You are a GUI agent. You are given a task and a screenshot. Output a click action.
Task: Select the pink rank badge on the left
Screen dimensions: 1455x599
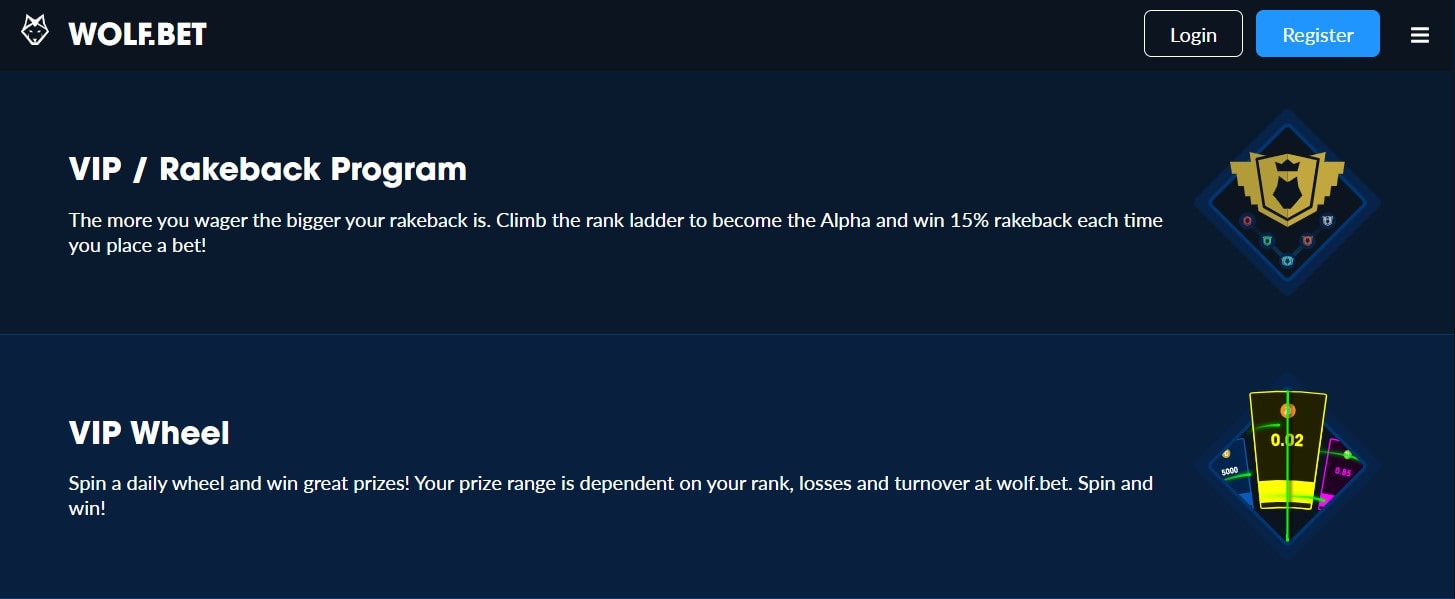coord(1247,220)
